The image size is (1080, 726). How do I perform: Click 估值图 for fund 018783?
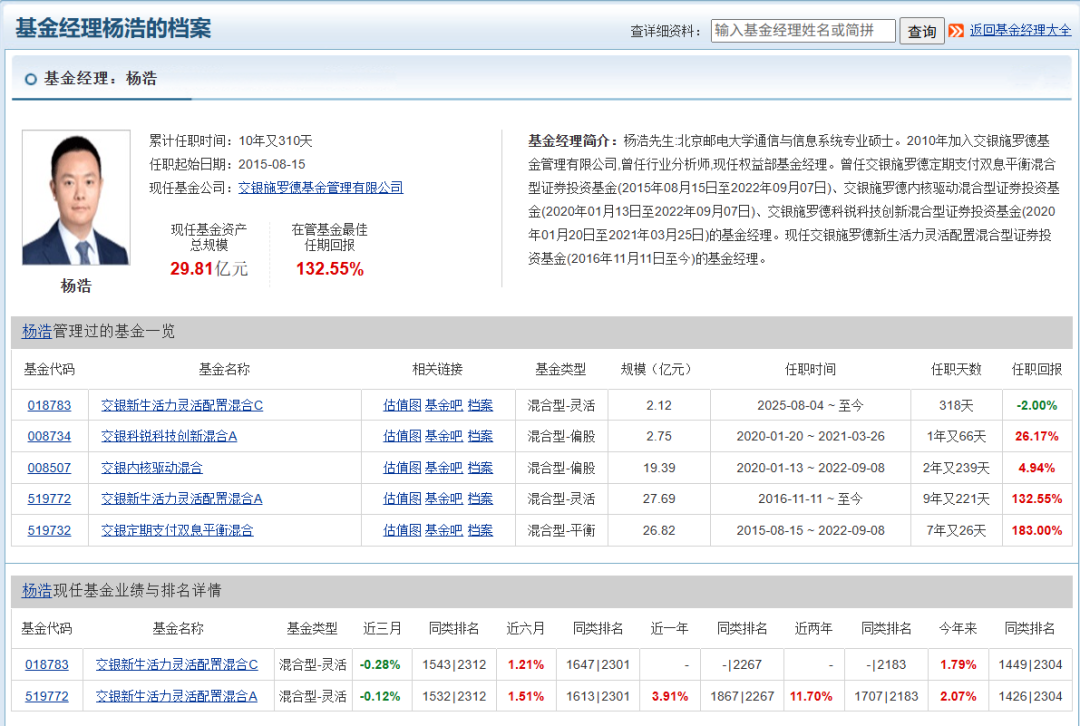402,405
